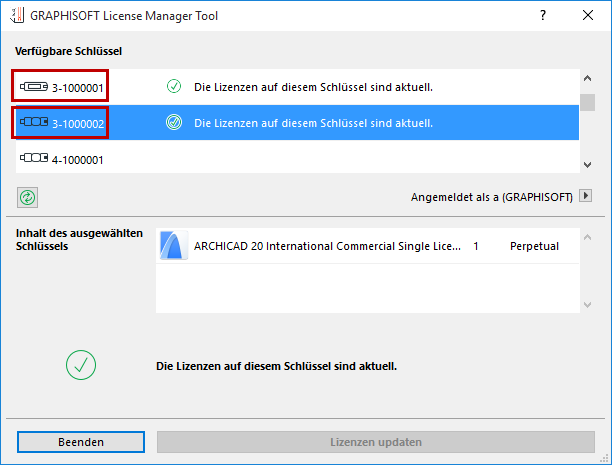The width and height of the screenshot is (612, 465).
Task: Click the Perpetual license type value
Action: pyautogui.click(x=534, y=246)
